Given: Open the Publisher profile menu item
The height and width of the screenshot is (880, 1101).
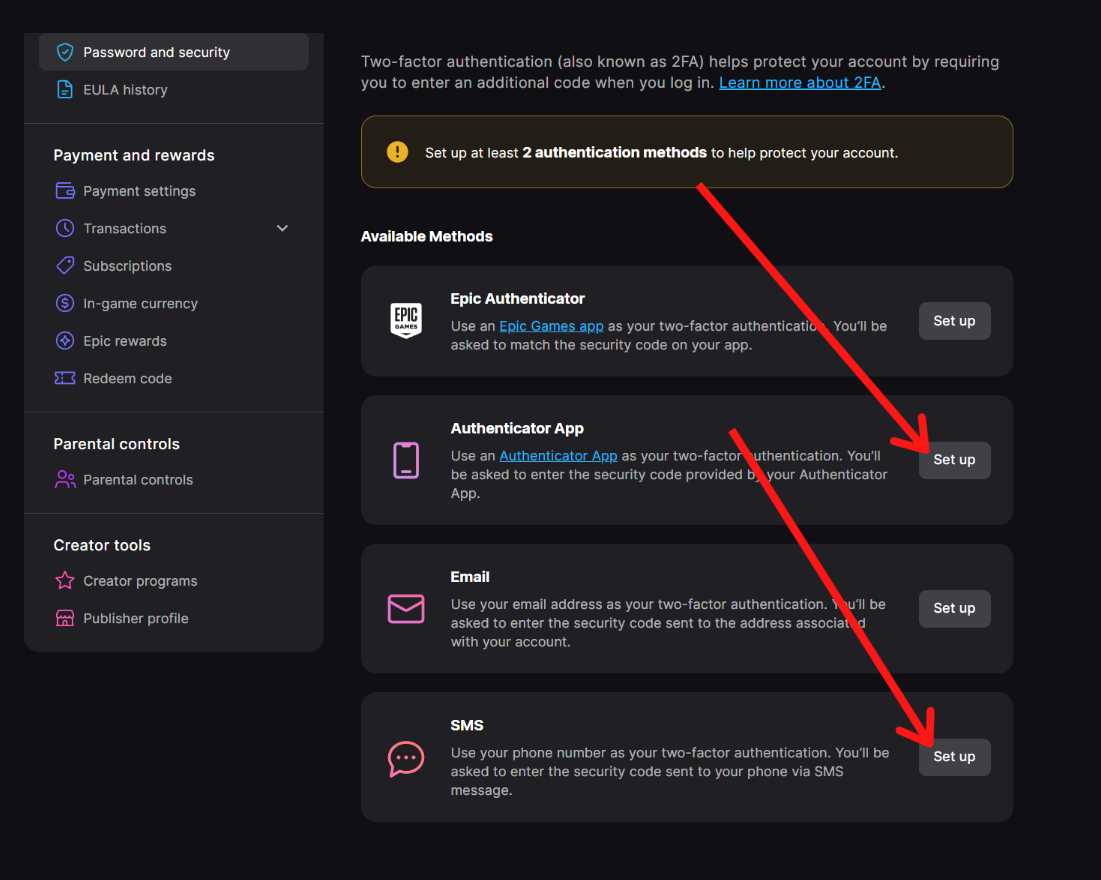Looking at the screenshot, I should (x=136, y=618).
